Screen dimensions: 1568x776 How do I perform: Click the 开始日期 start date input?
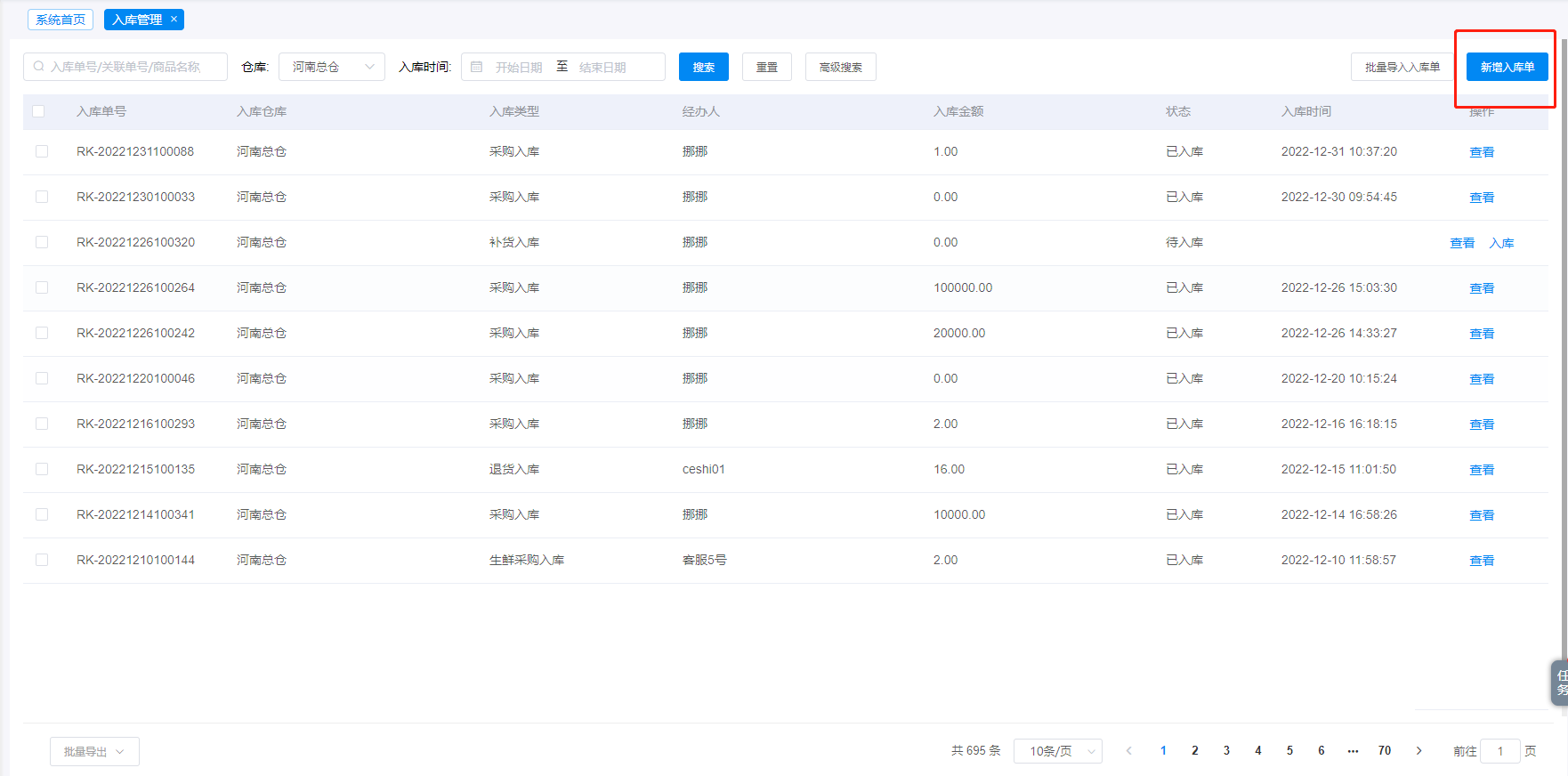tap(519, 68)
